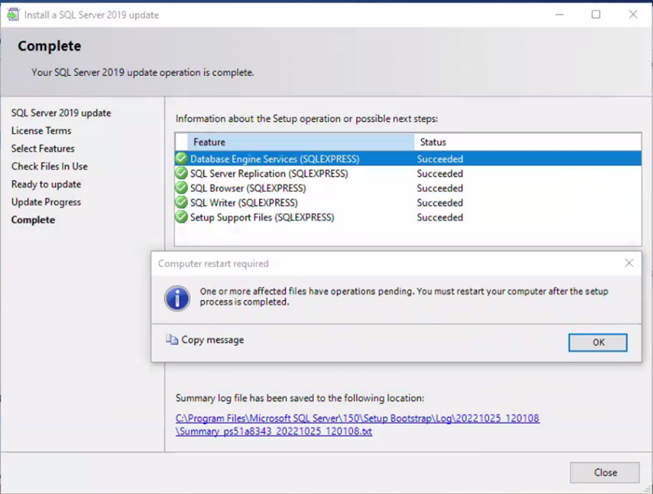Click the License Terms step in sidebar
The height and width of the screenshot is (494, 653).
(41, 131)
